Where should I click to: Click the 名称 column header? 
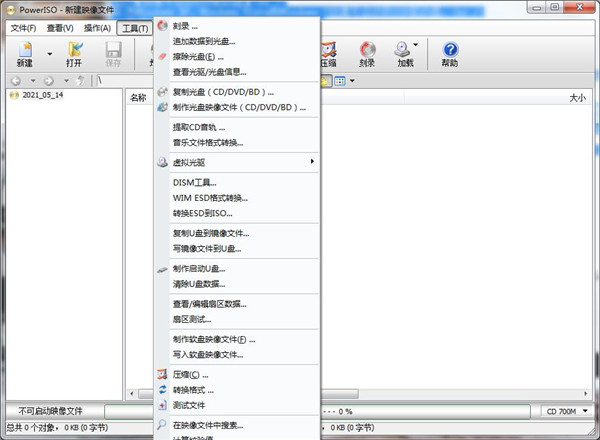click(x=138, y=98)
